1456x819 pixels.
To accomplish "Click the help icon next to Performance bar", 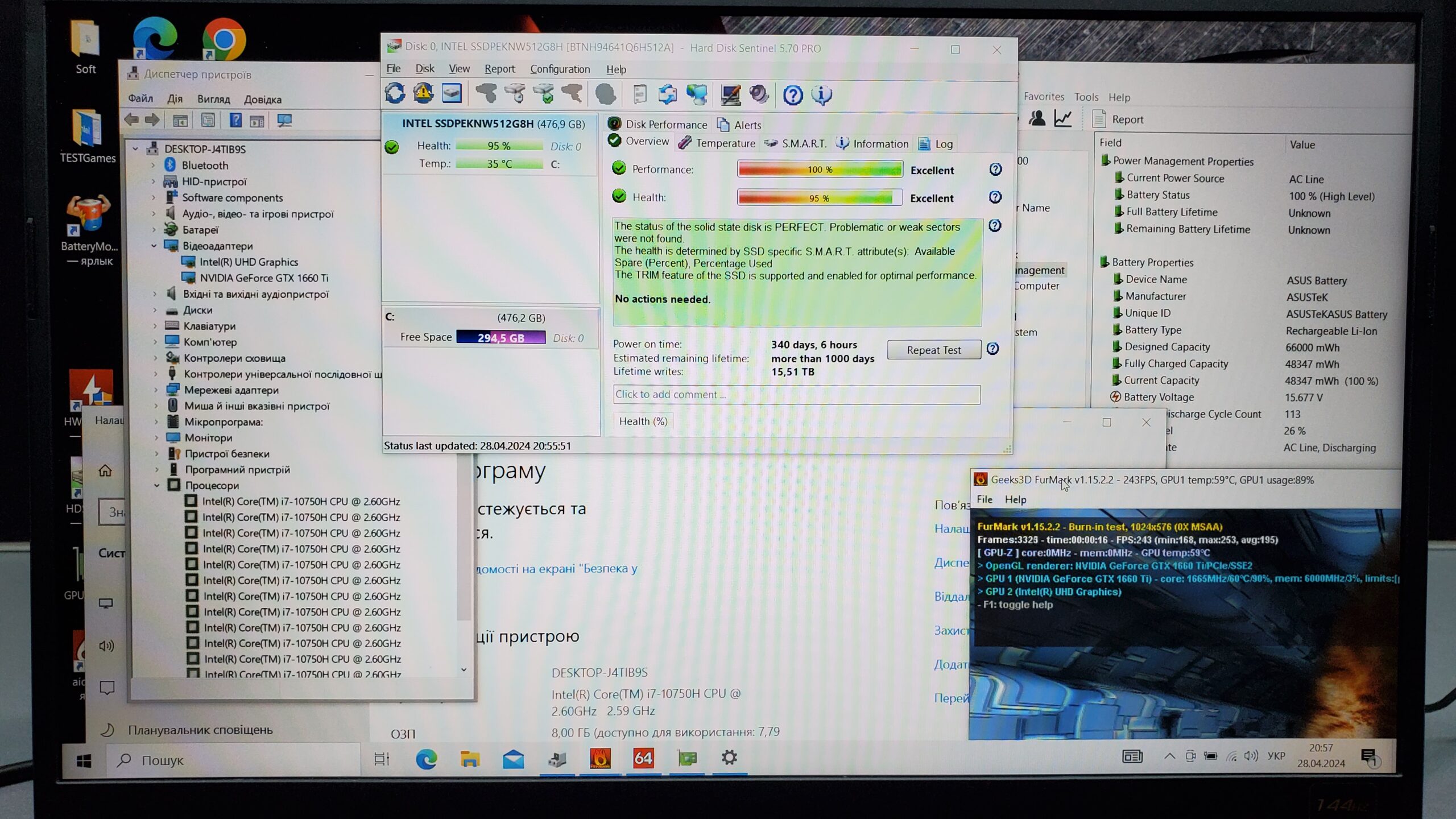I will click(x=995, y=169).
